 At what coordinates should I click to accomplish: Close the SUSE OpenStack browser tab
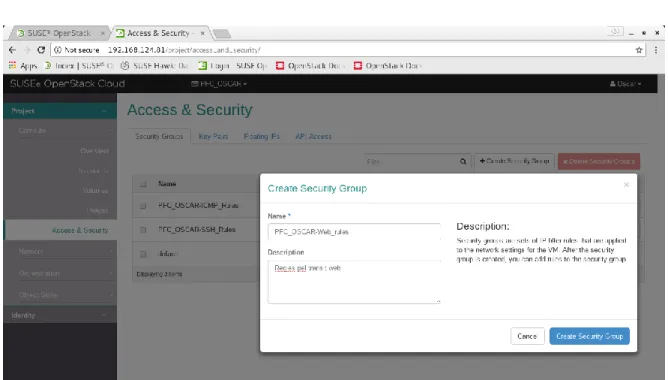tap(103, 33)
